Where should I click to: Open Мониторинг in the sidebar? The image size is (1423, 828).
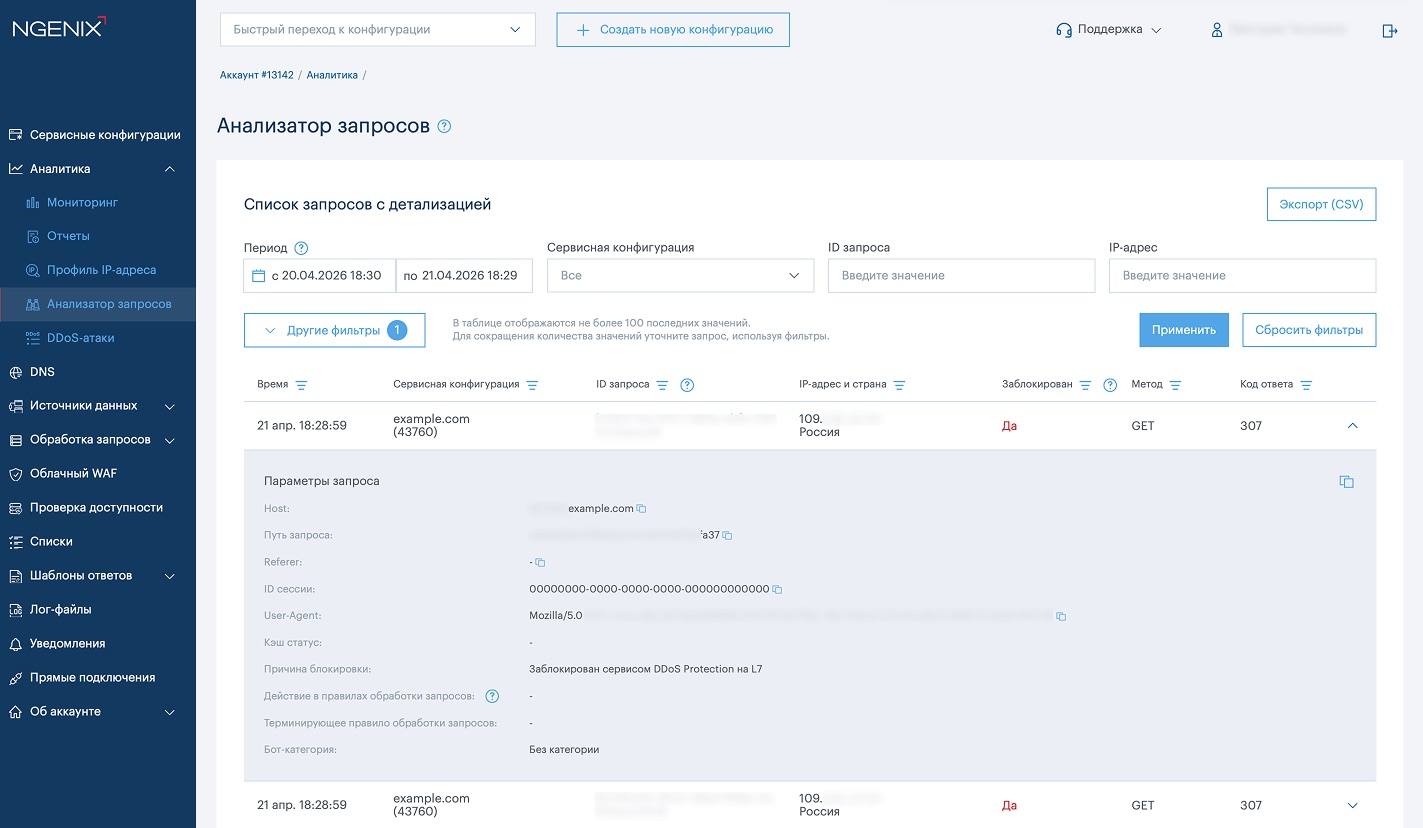point(82,203)
